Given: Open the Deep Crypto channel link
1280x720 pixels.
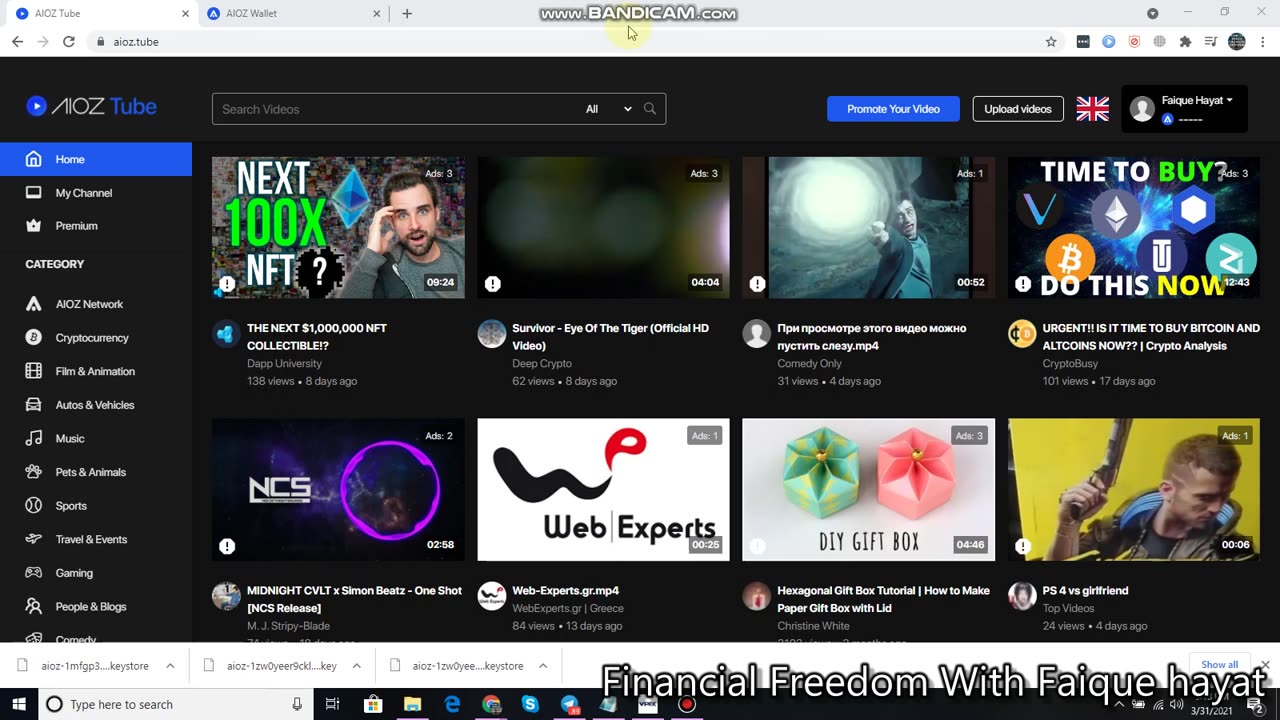Looking at the screenshot, I should [x=542, y=364].
